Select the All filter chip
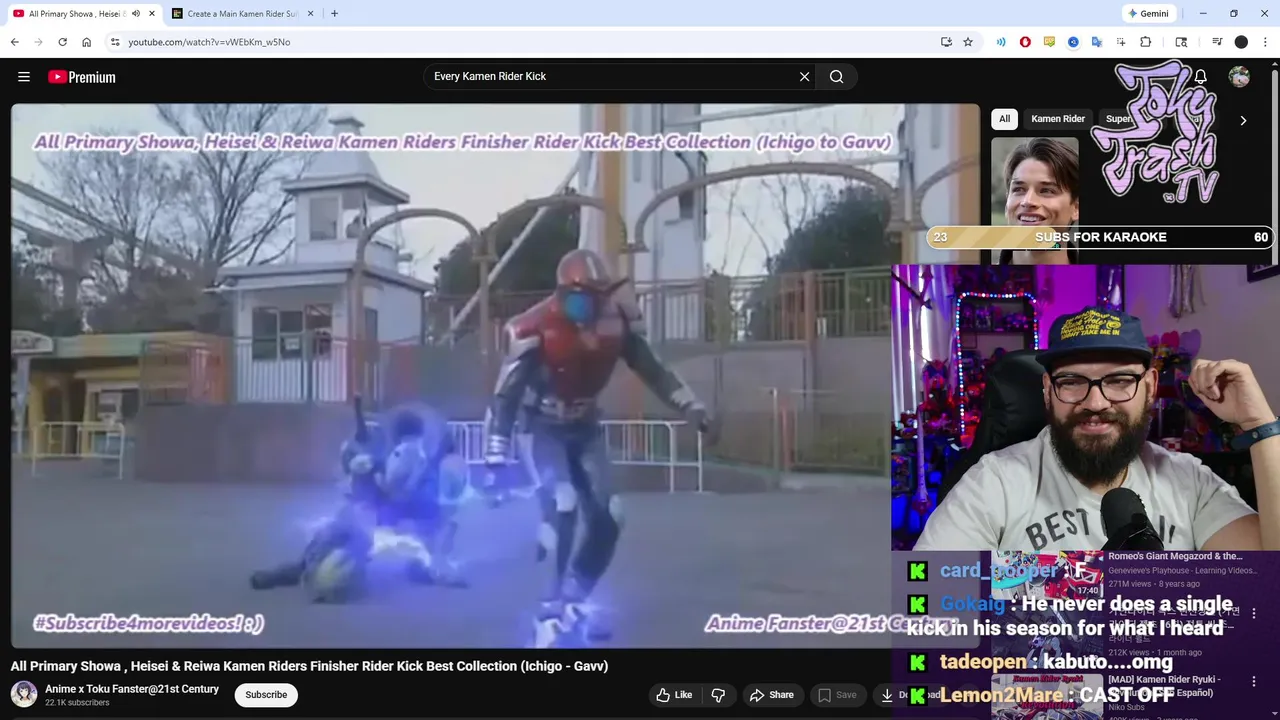1280x720 pixels. [1004, 119]
